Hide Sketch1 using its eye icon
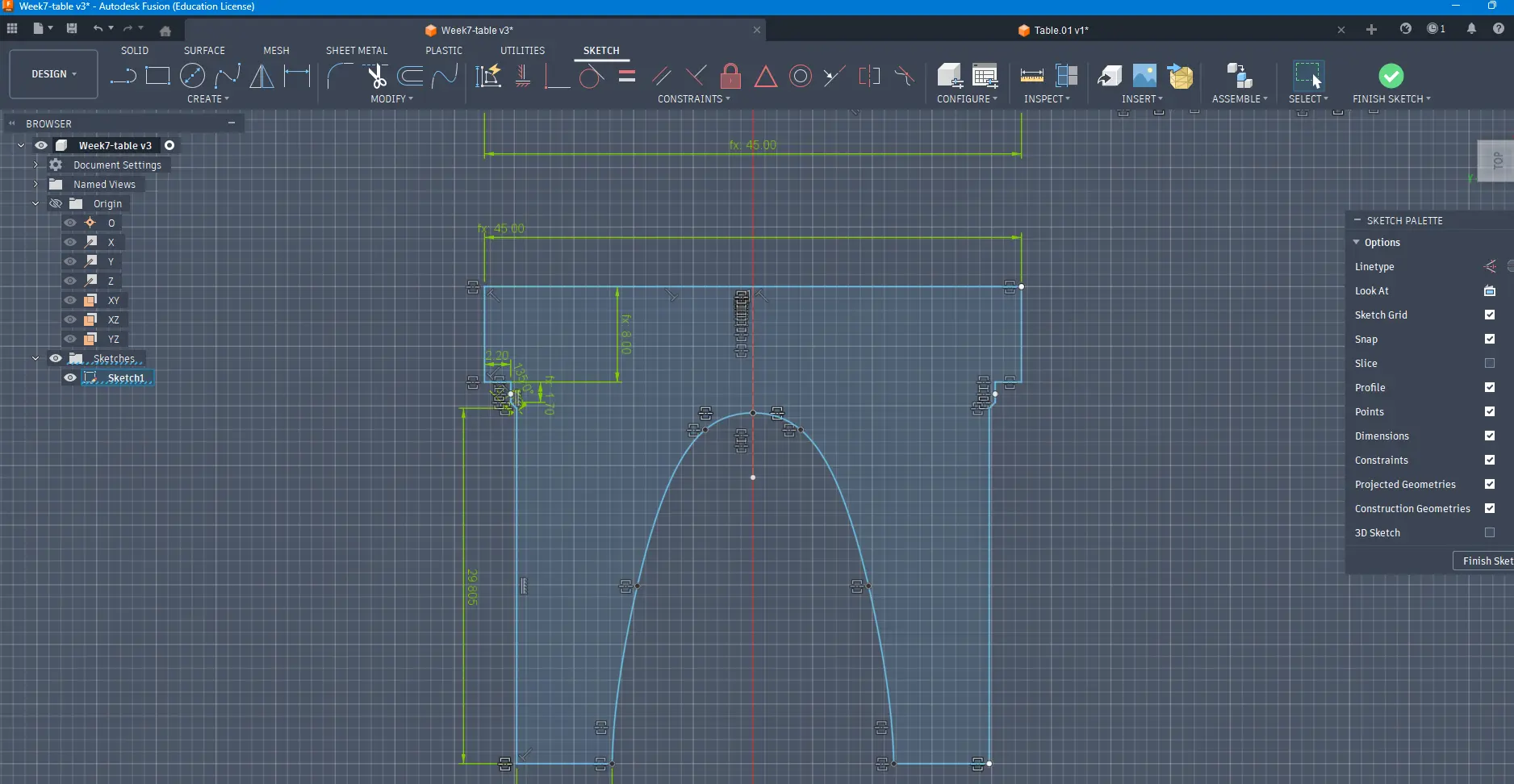Screen dimensions: 1514x784 [x=70, y=377]
